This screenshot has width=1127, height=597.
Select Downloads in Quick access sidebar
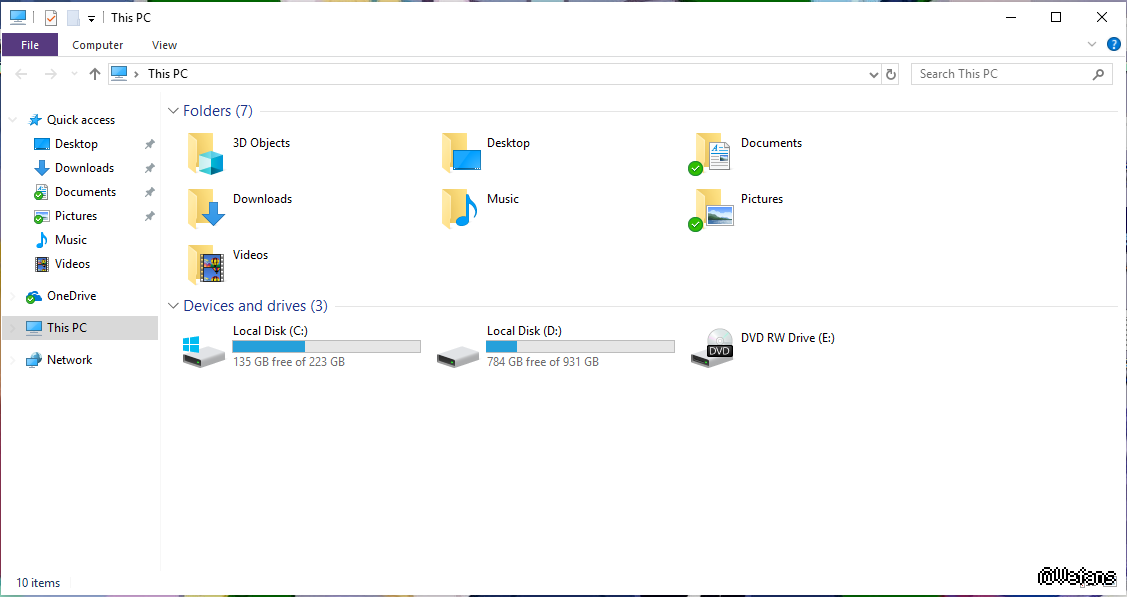[x=84, y=167]
